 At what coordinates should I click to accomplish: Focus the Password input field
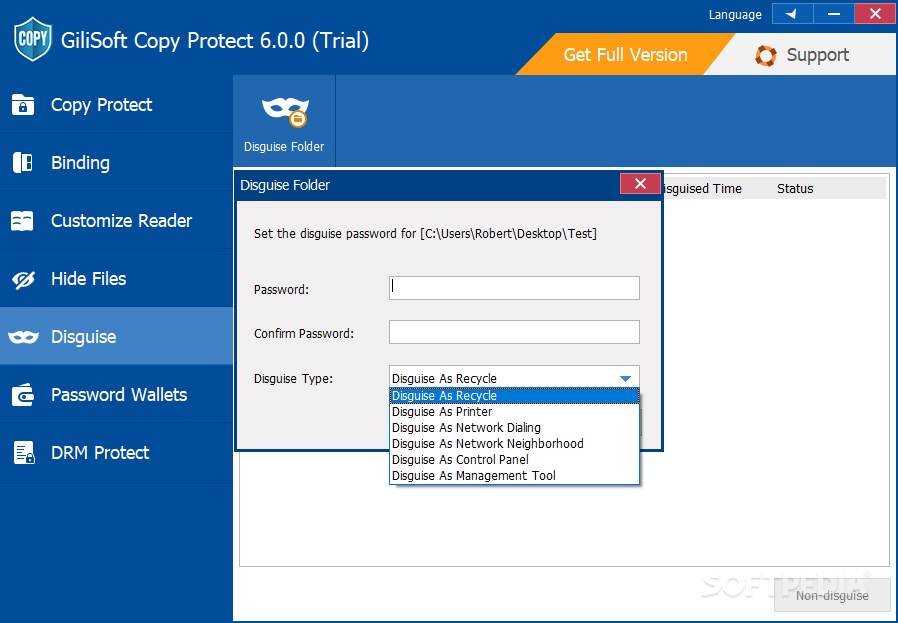click(x=514, y=288)
